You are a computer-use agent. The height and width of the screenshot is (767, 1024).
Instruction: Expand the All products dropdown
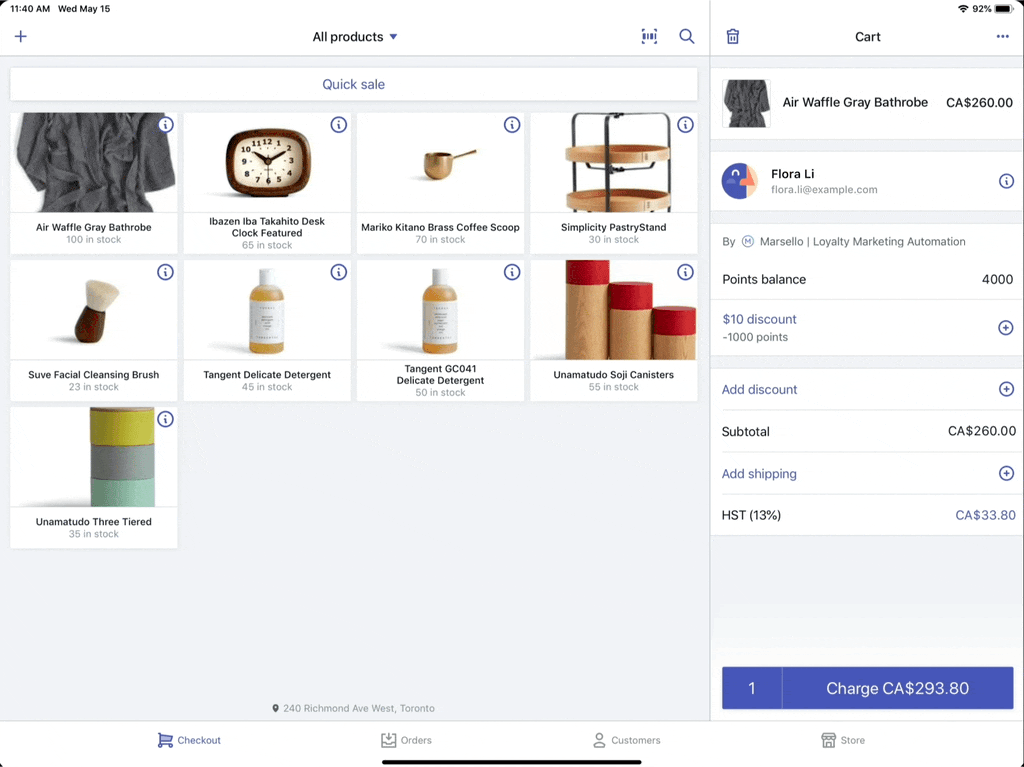point(355,37)
